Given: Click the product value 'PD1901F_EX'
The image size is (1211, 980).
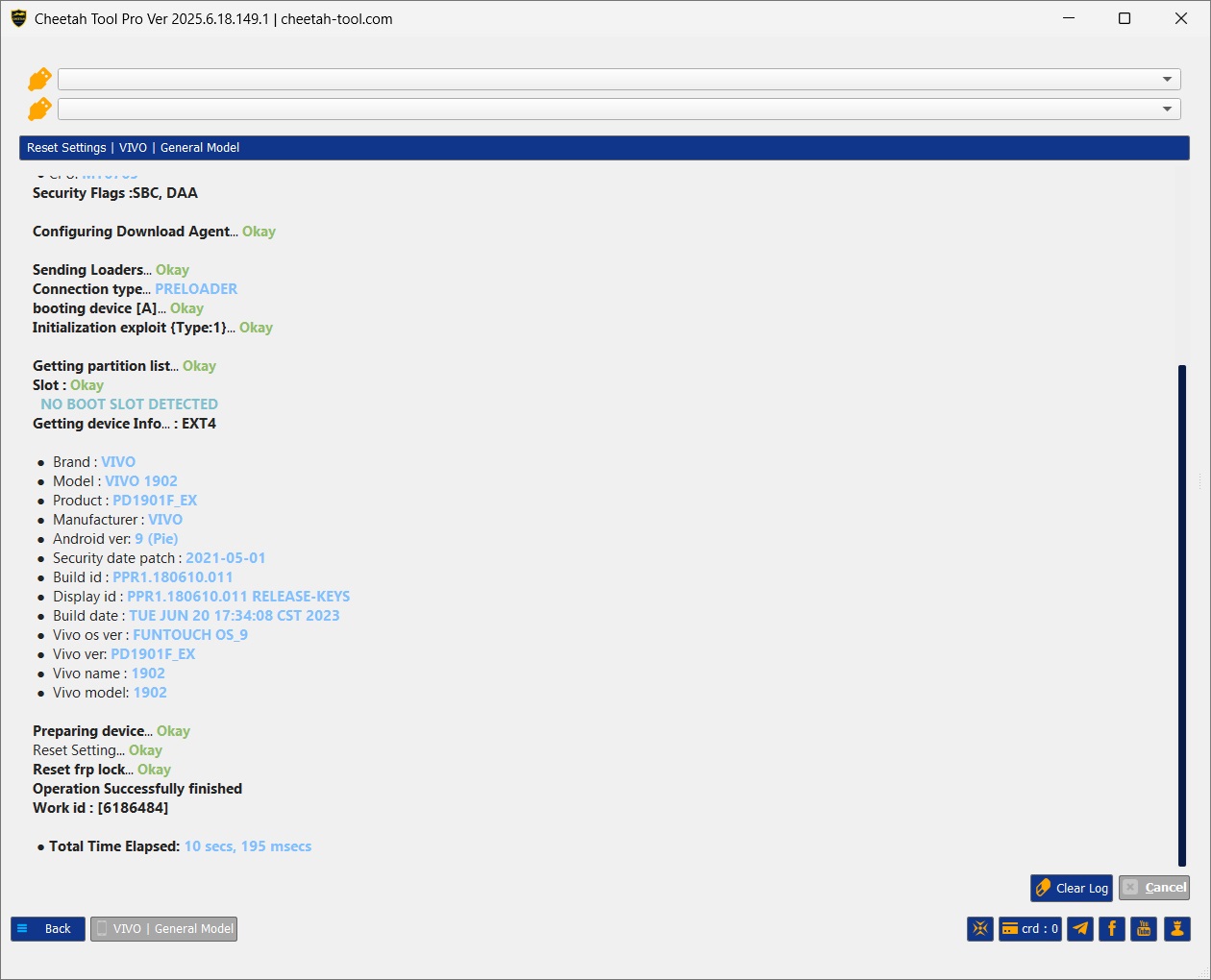Looking at the screenshot, I should pos(155,501).
